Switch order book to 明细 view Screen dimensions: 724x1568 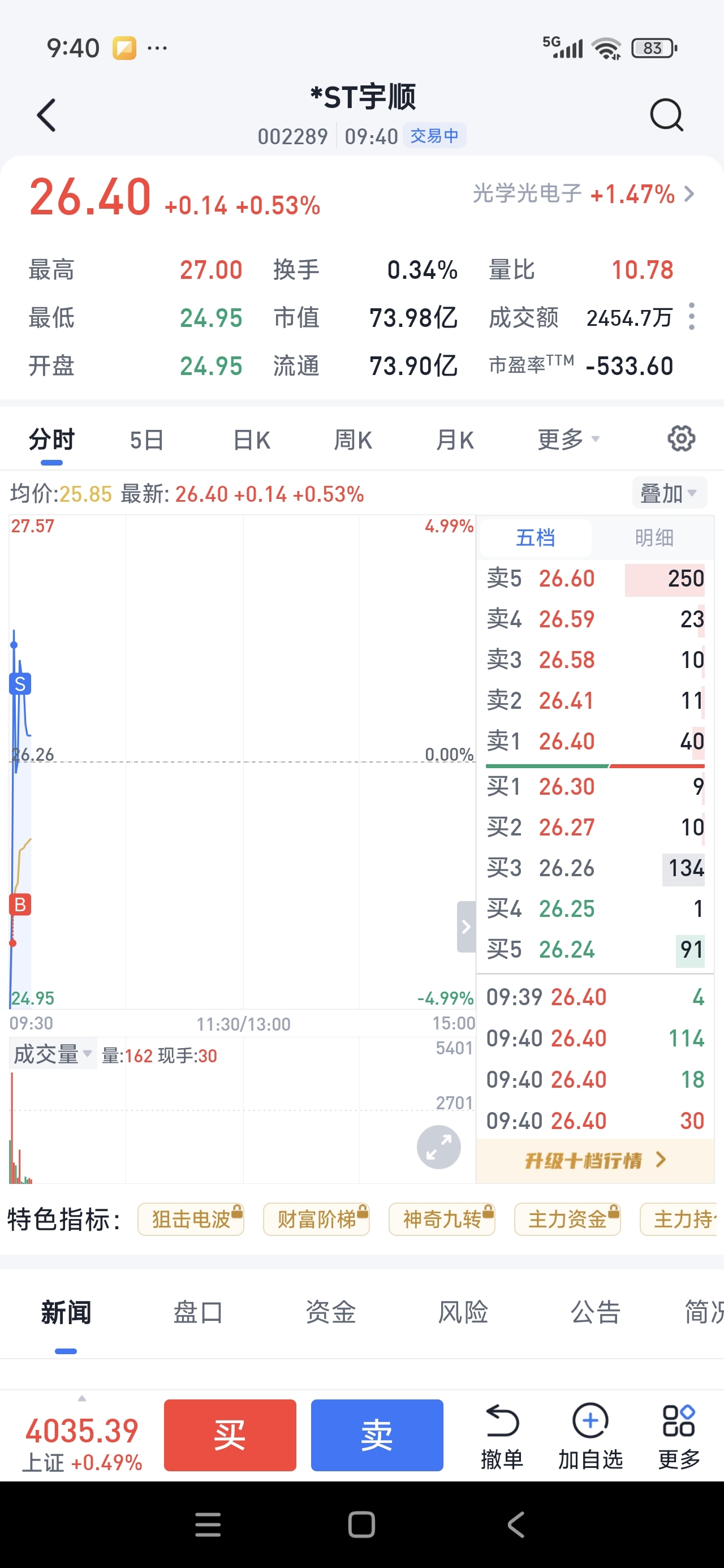pos(653,538)
